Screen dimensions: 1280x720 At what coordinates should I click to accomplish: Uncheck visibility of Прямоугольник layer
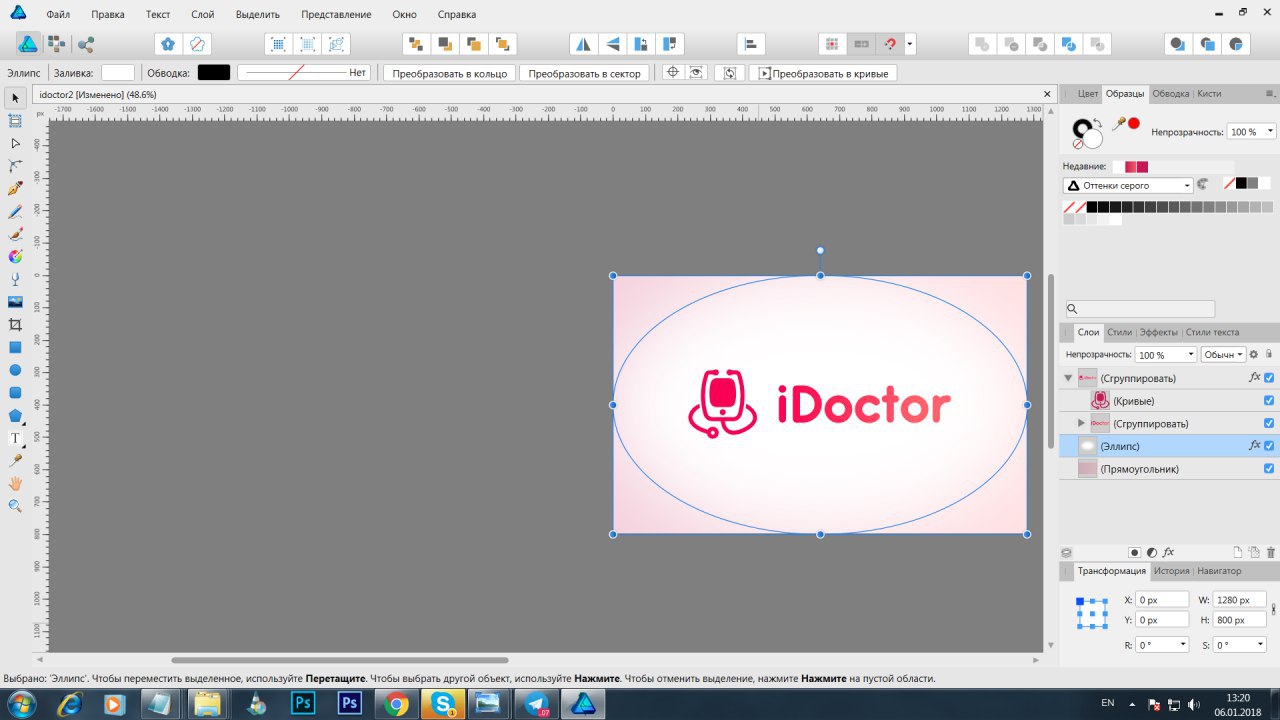tap(1269, 469)
